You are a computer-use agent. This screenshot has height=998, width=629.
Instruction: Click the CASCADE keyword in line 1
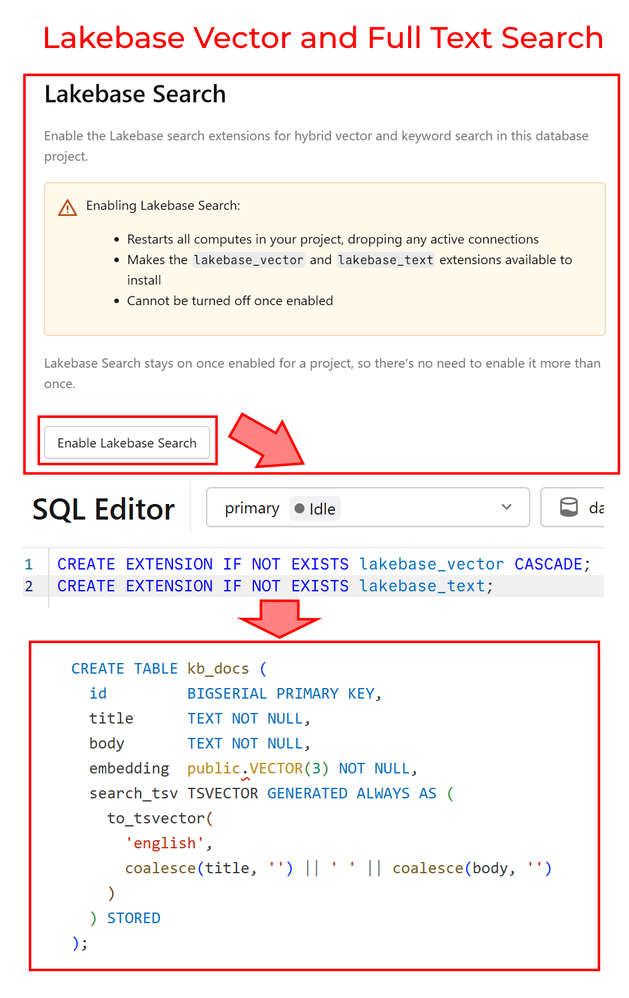tap(548, 564)
